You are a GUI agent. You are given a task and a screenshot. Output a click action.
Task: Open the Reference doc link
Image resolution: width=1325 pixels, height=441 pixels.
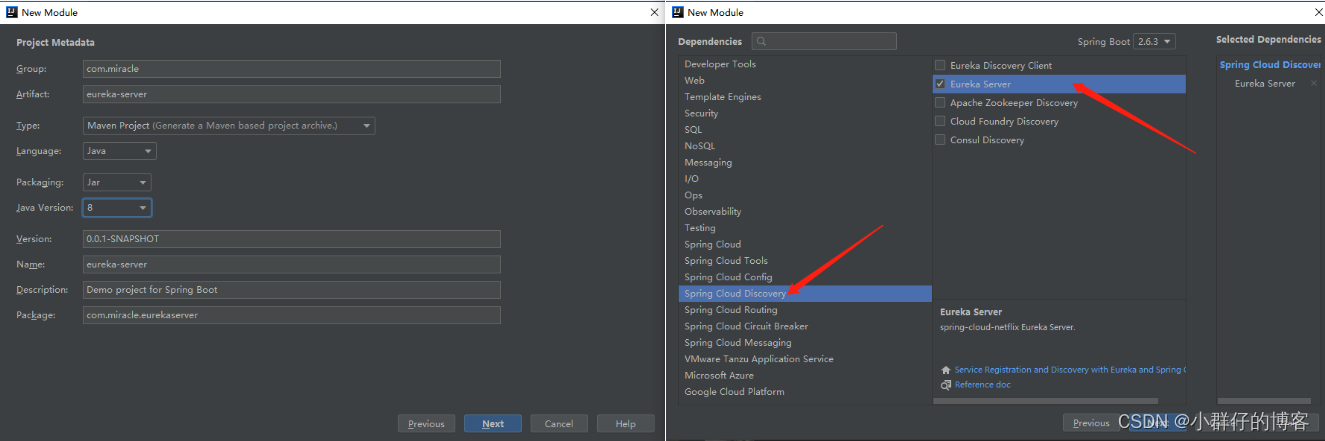[983, 385]
